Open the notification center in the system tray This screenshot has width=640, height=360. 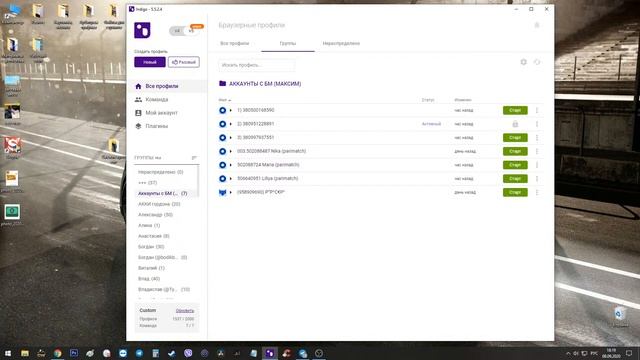629,353
